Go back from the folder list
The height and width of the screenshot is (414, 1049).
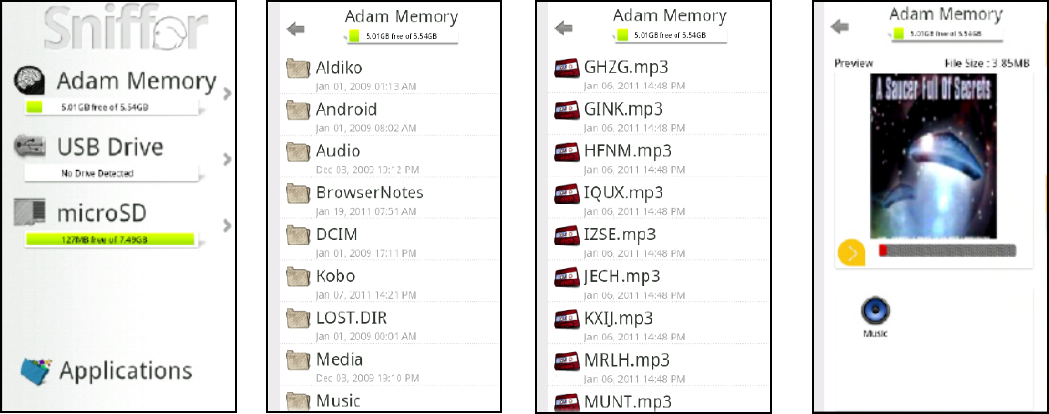295,28
